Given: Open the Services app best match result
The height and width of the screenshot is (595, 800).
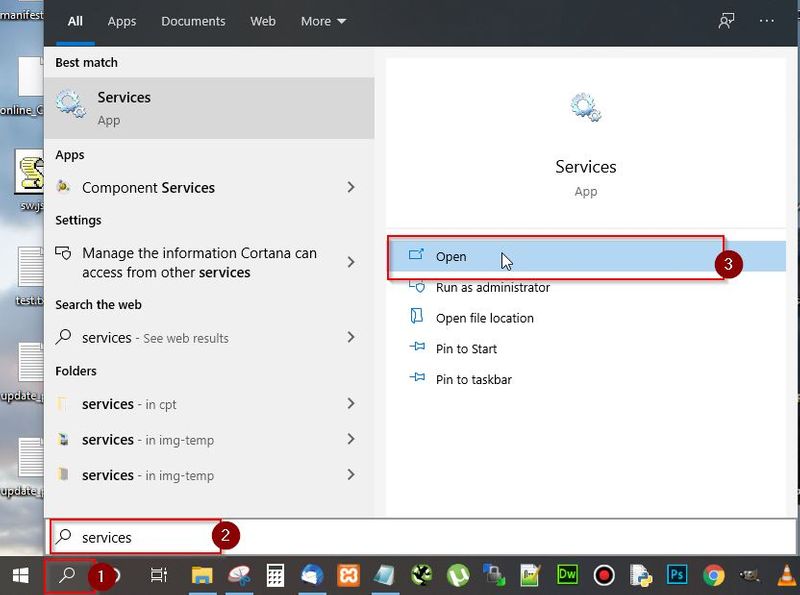Looking at the screenshot, I should [209, 108].
